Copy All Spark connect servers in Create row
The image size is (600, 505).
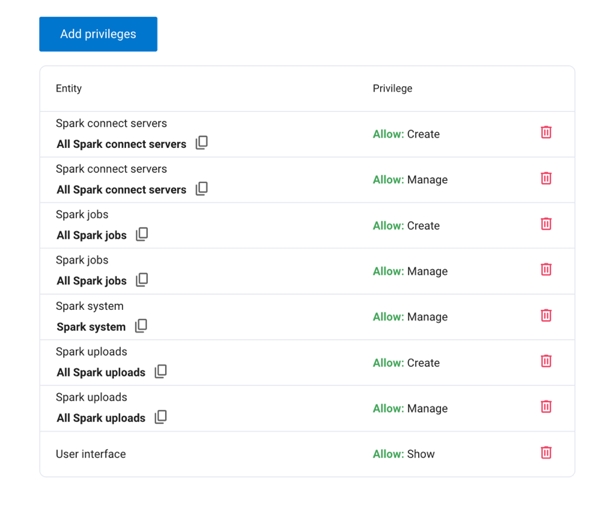tap(202, 143)
